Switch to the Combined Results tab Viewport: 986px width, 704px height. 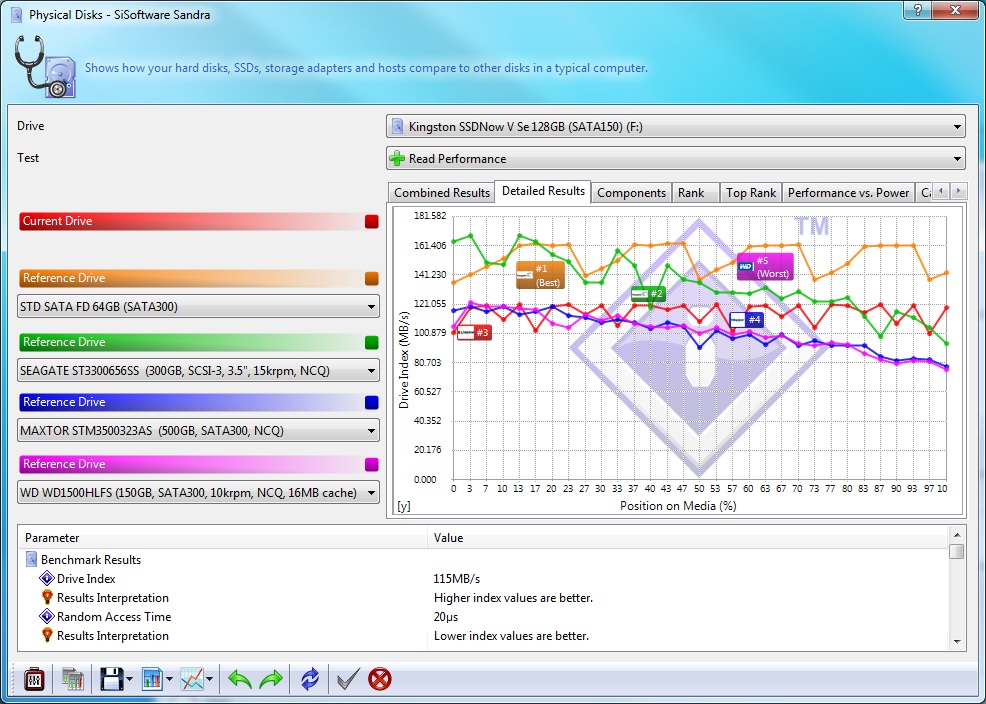(x=441, y=192)
